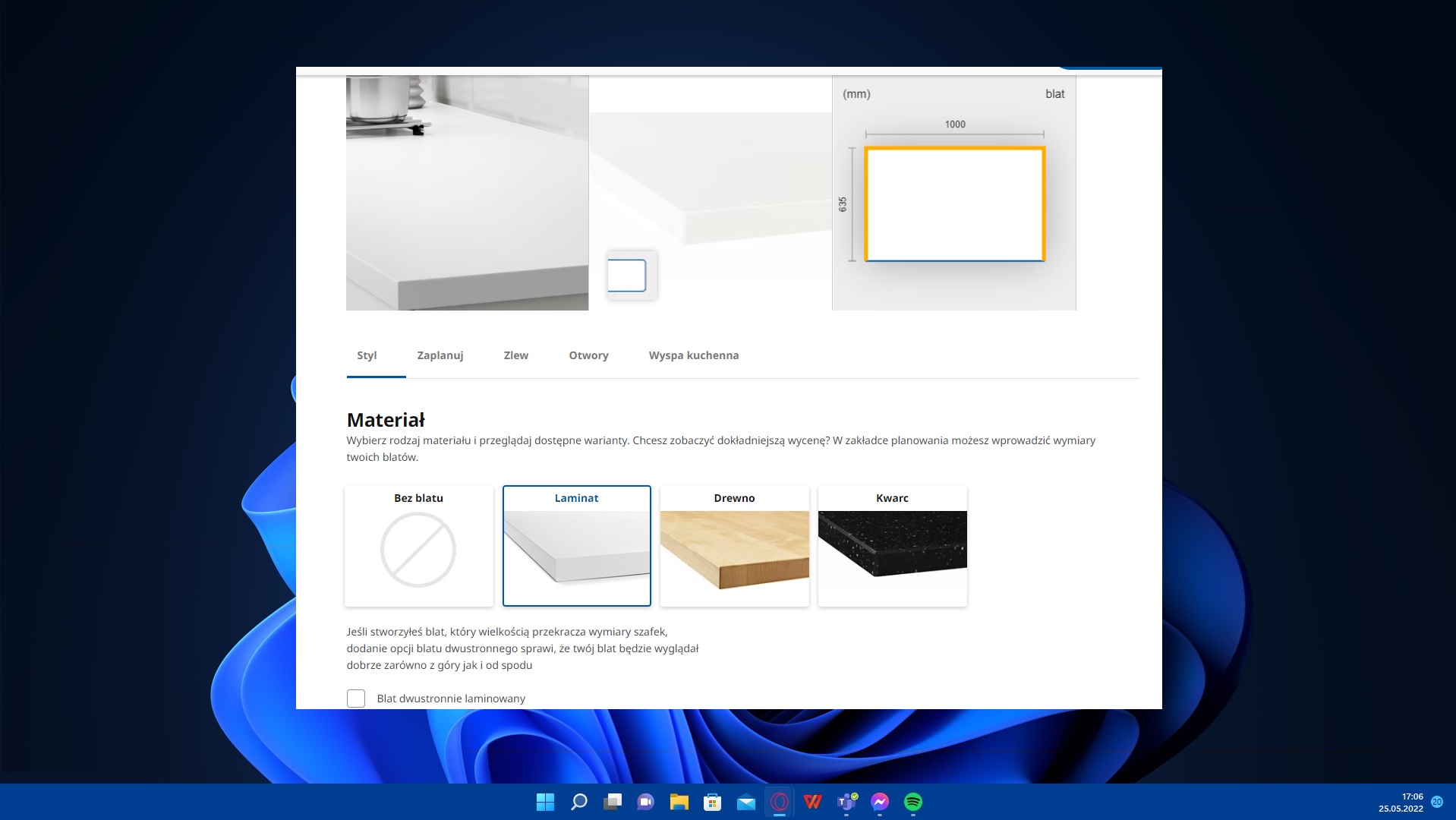
Task: Open Task View from the taskbar
Action: [613, 802]
